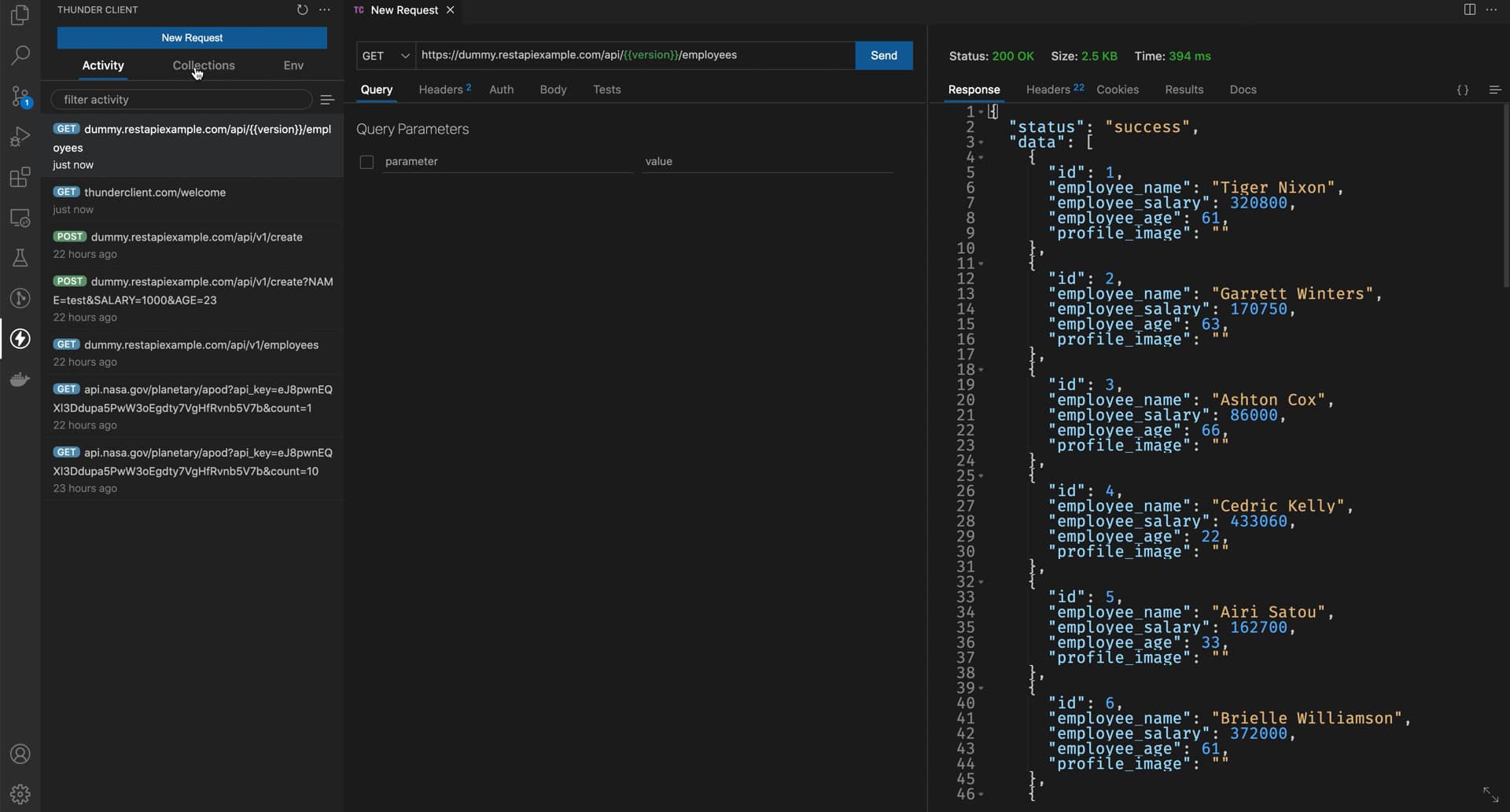The image size is (1510, 812).
Task: Open the Extensions icon in activity bar
Action: [20, 177]
